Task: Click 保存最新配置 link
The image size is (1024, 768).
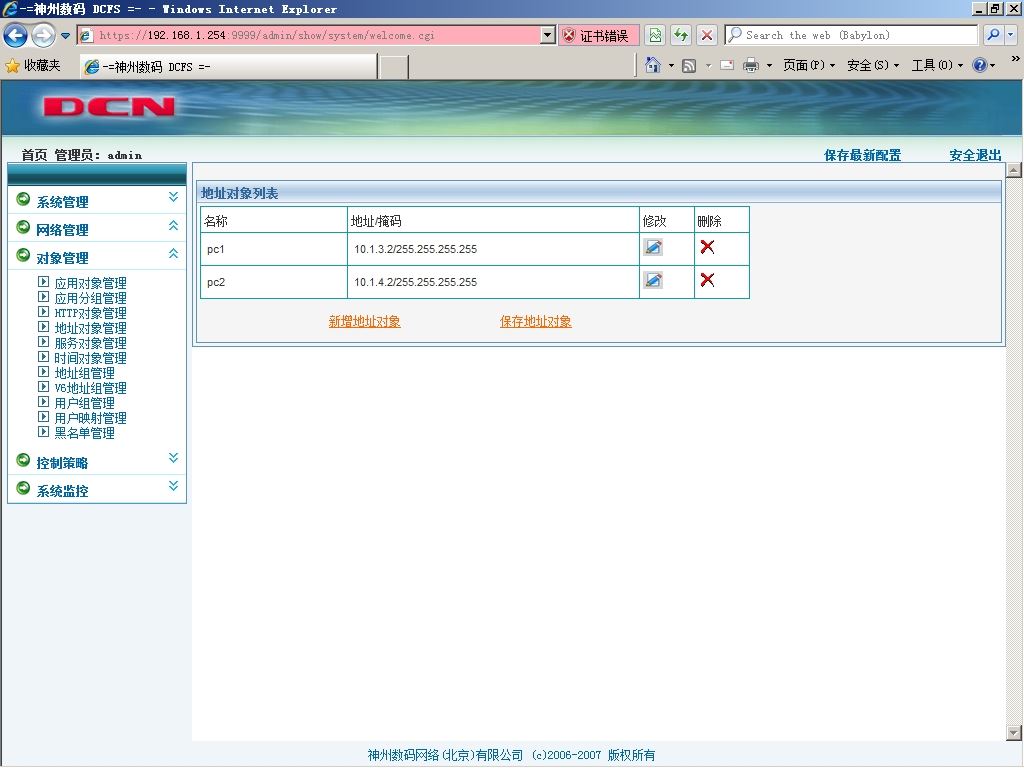Action: tap(862, 155)
